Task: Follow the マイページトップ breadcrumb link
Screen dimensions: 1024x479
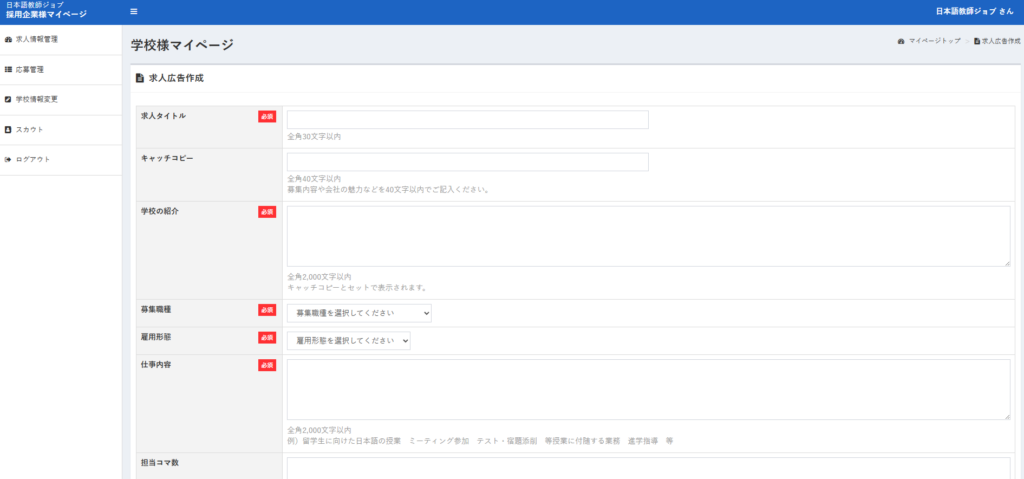Action: click(x=934, y=42)
